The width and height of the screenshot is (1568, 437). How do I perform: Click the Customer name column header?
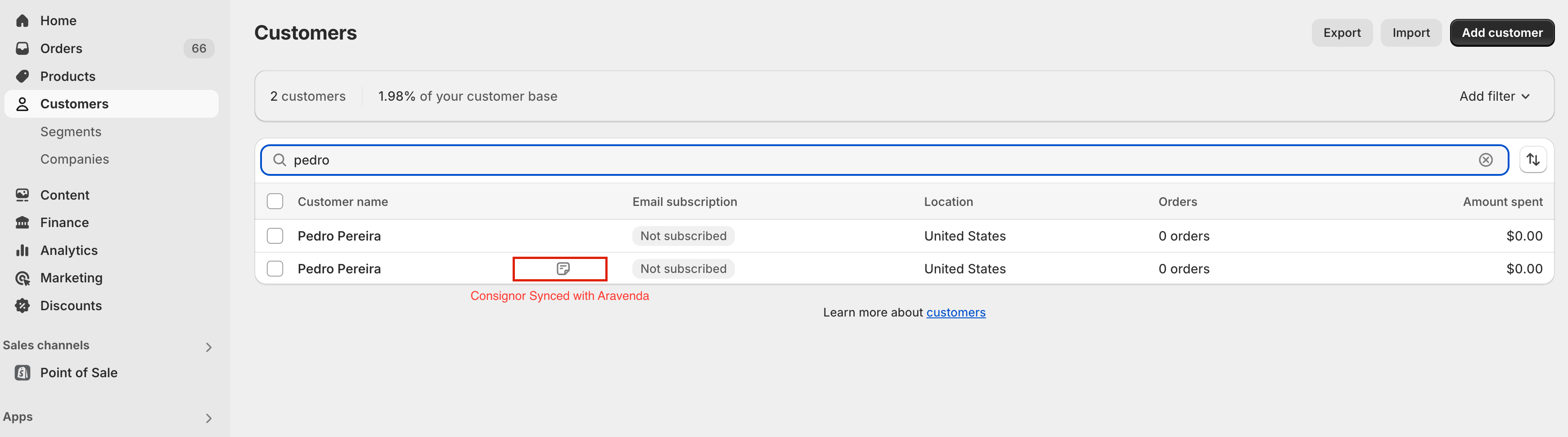tap(342, 201)
